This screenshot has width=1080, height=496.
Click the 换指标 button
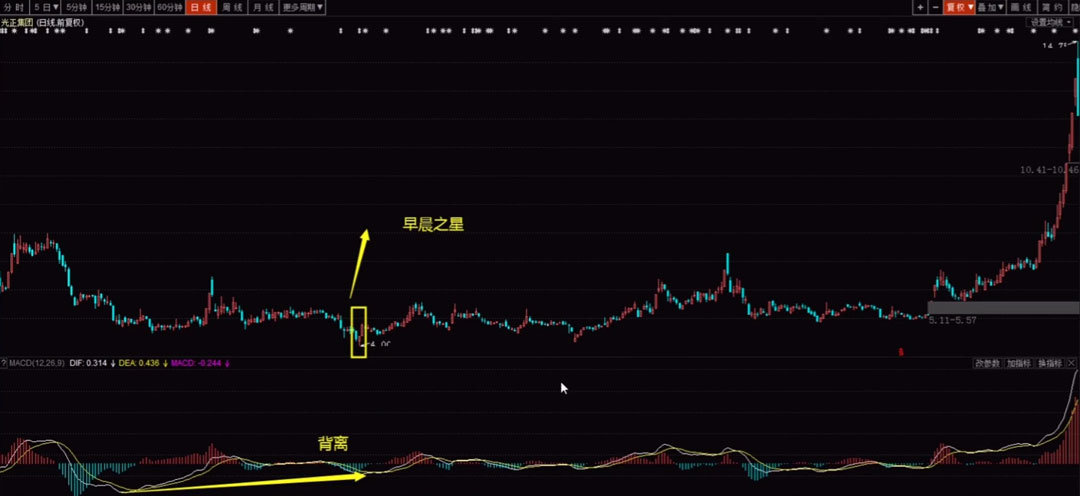click(x=1050, y=363)
